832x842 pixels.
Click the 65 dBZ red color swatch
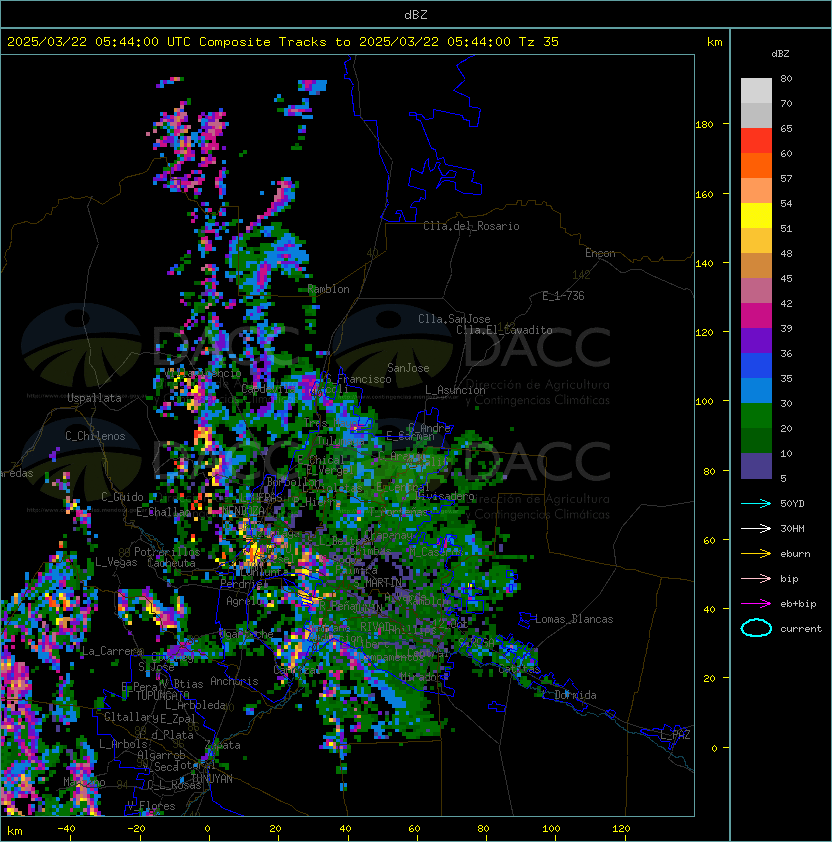(x=756, y=140)
